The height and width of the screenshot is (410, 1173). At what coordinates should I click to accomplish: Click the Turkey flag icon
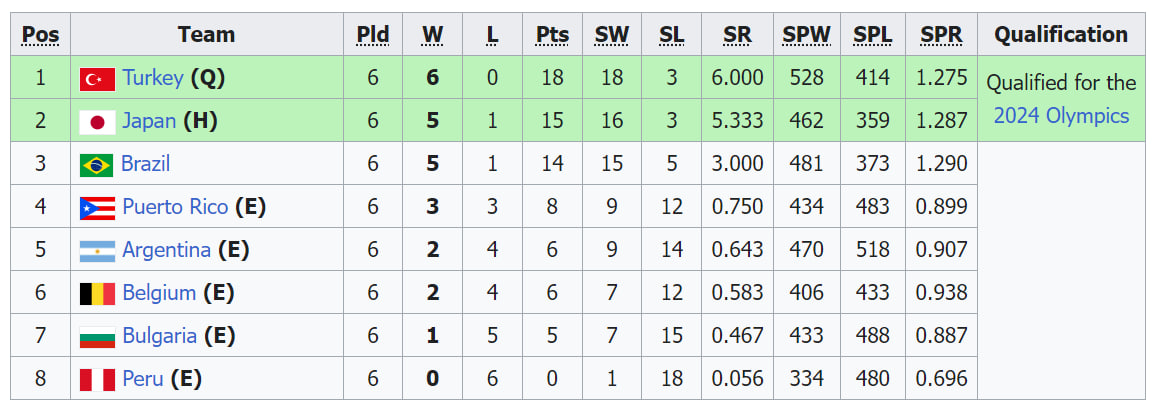click(97, 79)
